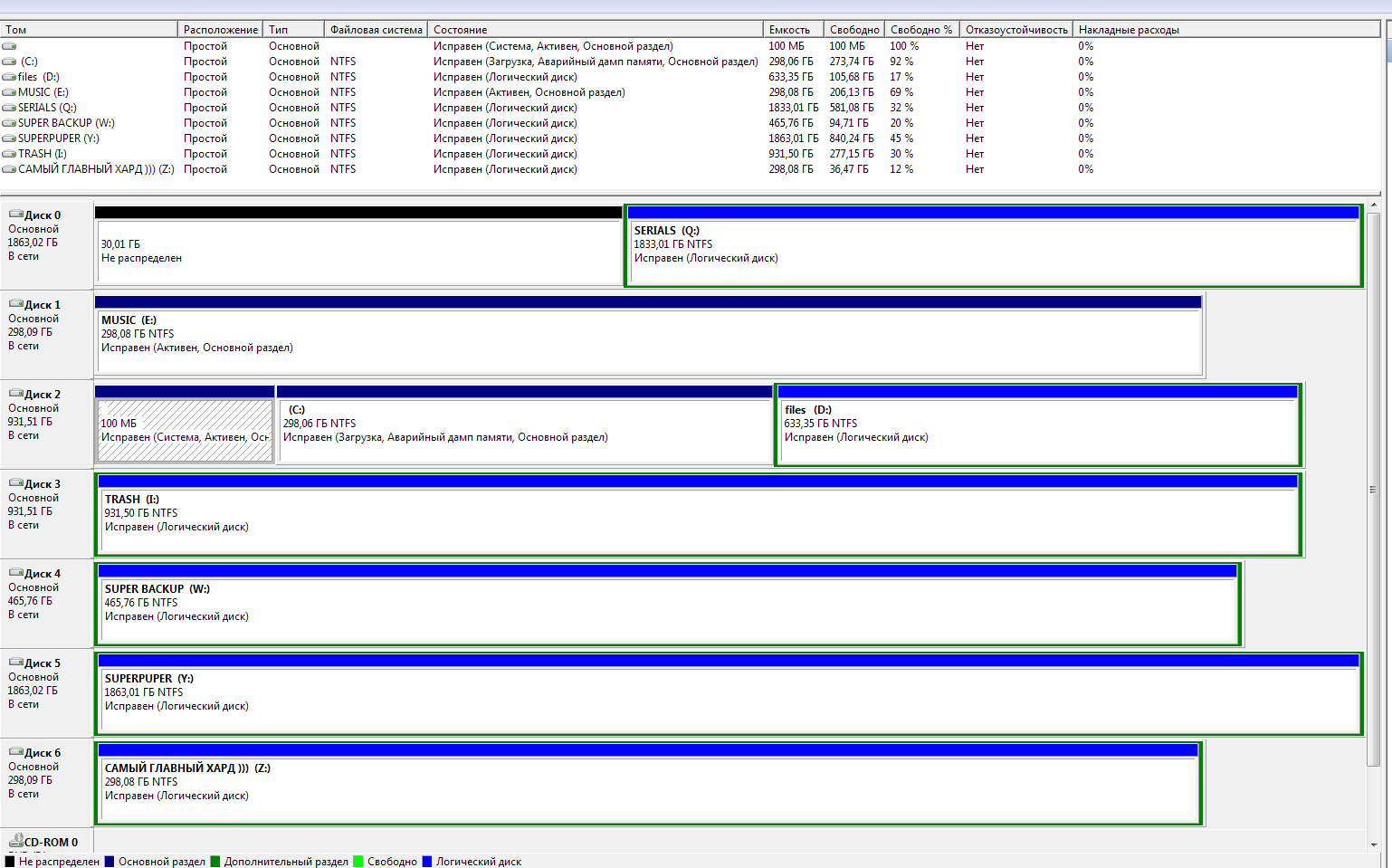The width and height of the screenshot is (1392, 868).
Task: Sort by the Свободно % column header
Action: [x=922, y=30]
